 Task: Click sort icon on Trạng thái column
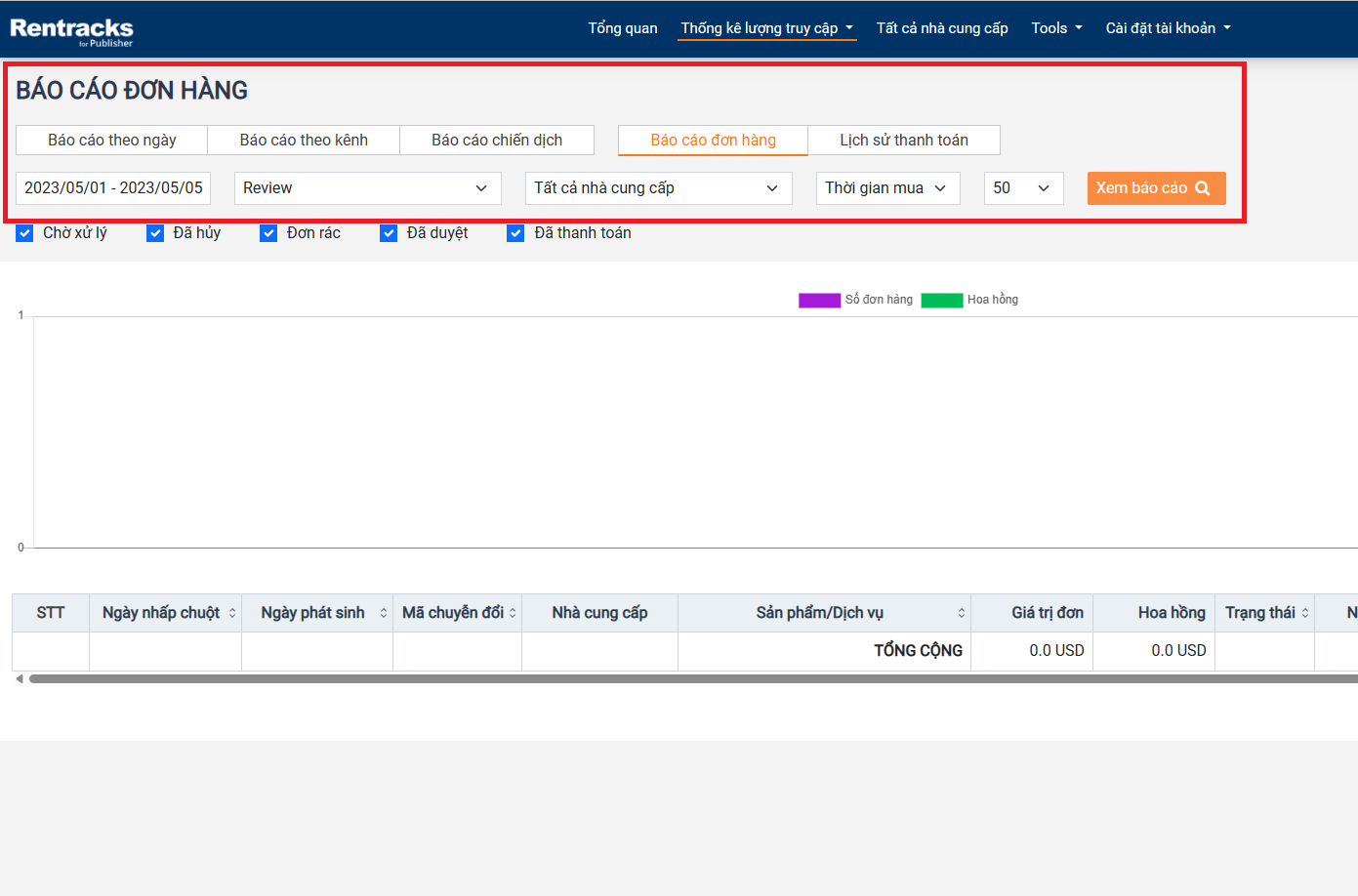[x=1305, y=613]
